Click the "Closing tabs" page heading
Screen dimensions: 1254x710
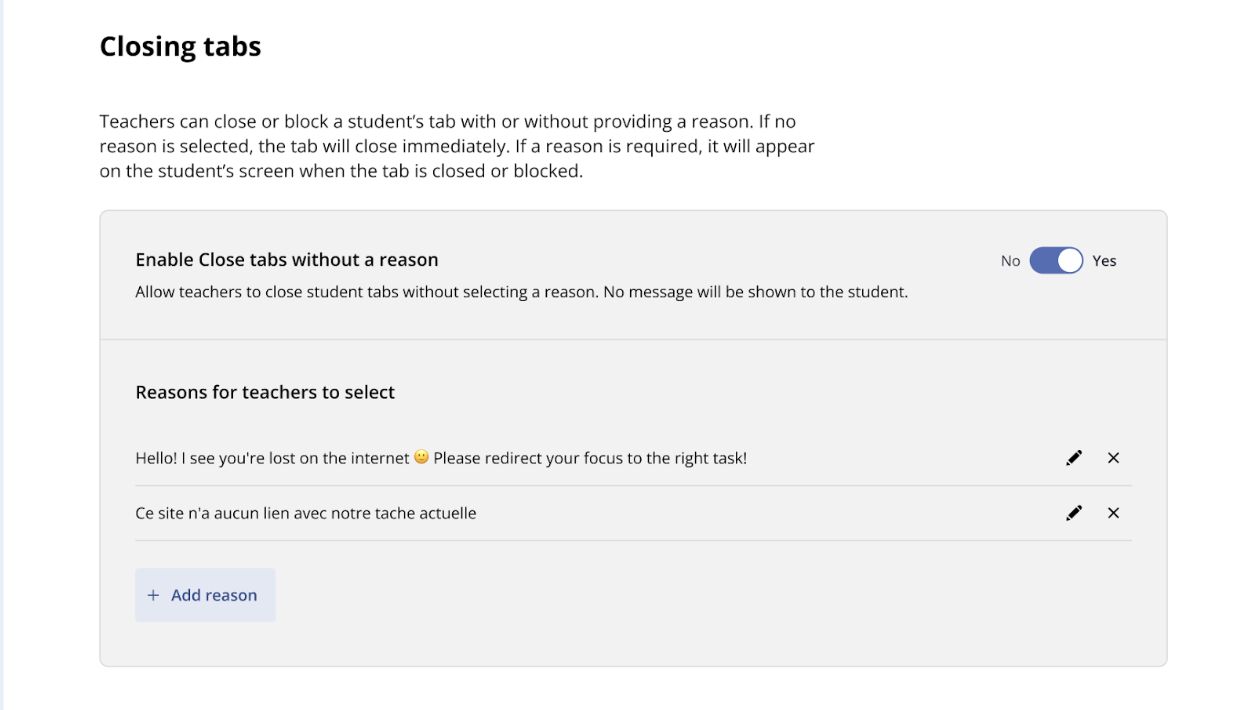pos(180,47)
